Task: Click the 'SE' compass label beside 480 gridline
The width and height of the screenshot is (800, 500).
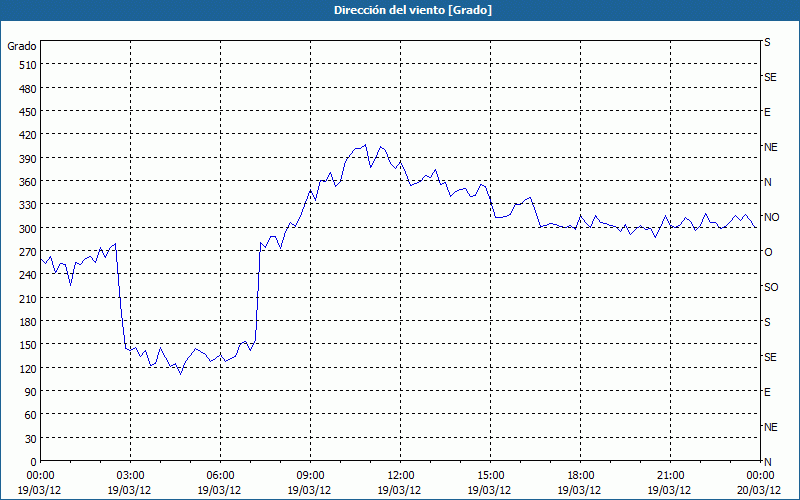Action: point(770,78)
